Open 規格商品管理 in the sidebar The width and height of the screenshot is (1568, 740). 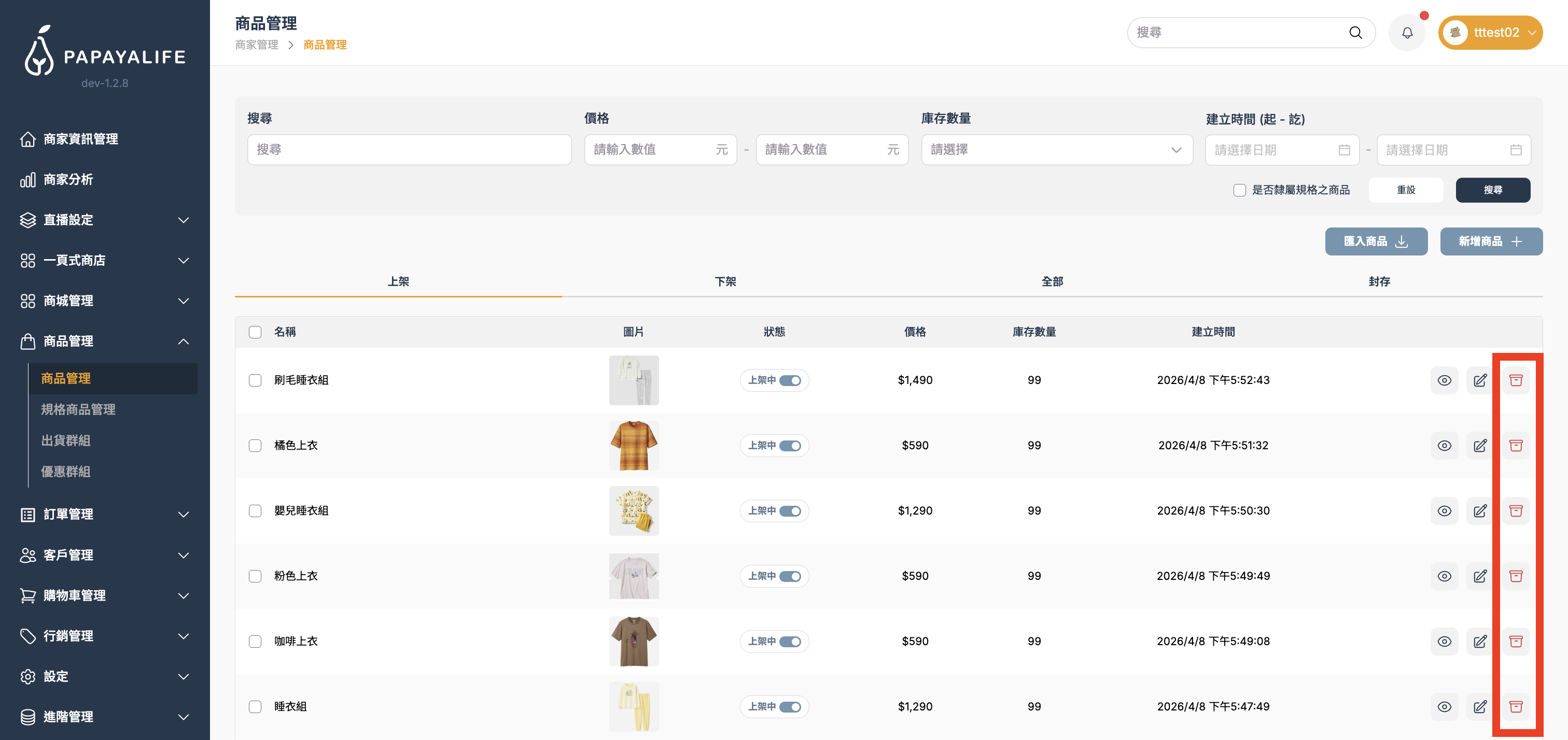pyautogui.click(x=78, y=409)
